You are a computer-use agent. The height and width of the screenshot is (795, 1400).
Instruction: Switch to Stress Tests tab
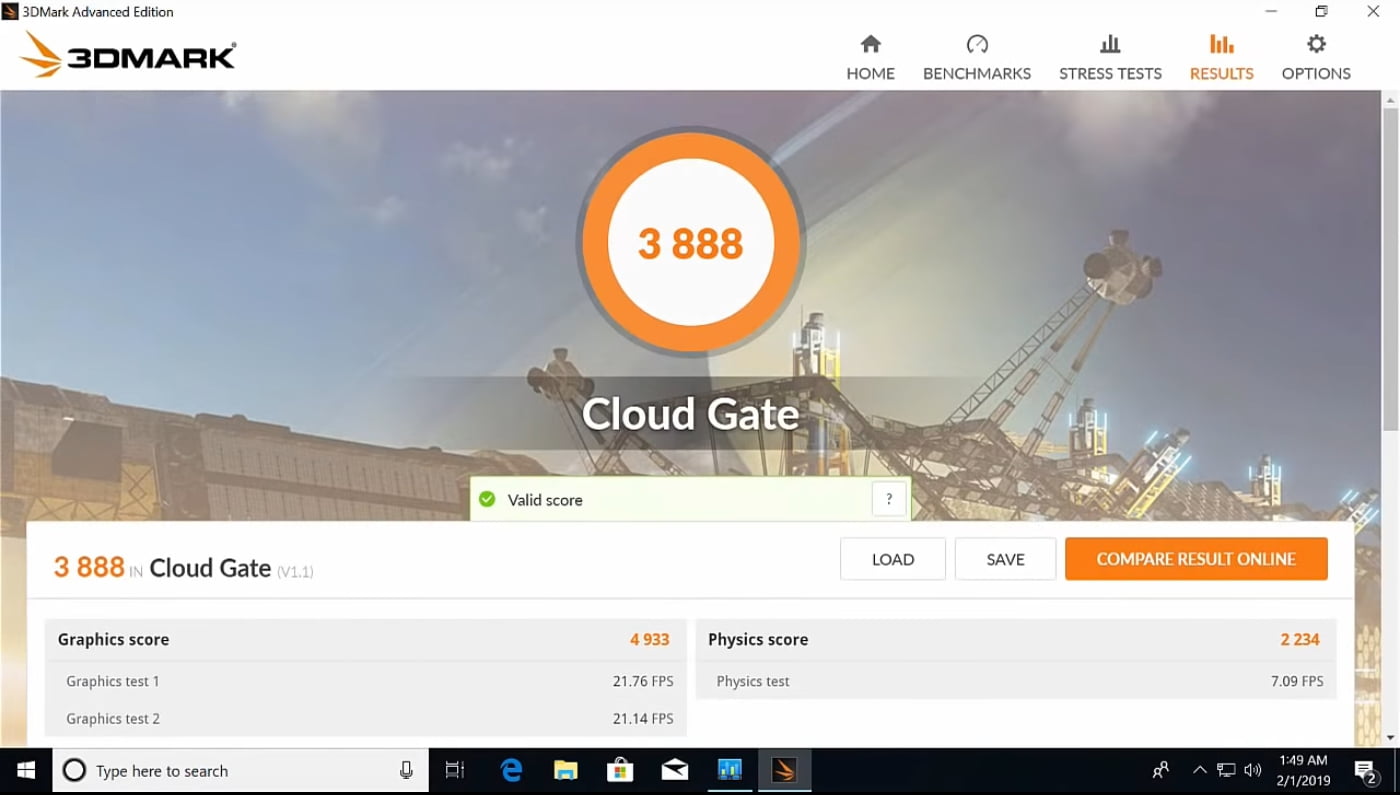[1110, 58]
